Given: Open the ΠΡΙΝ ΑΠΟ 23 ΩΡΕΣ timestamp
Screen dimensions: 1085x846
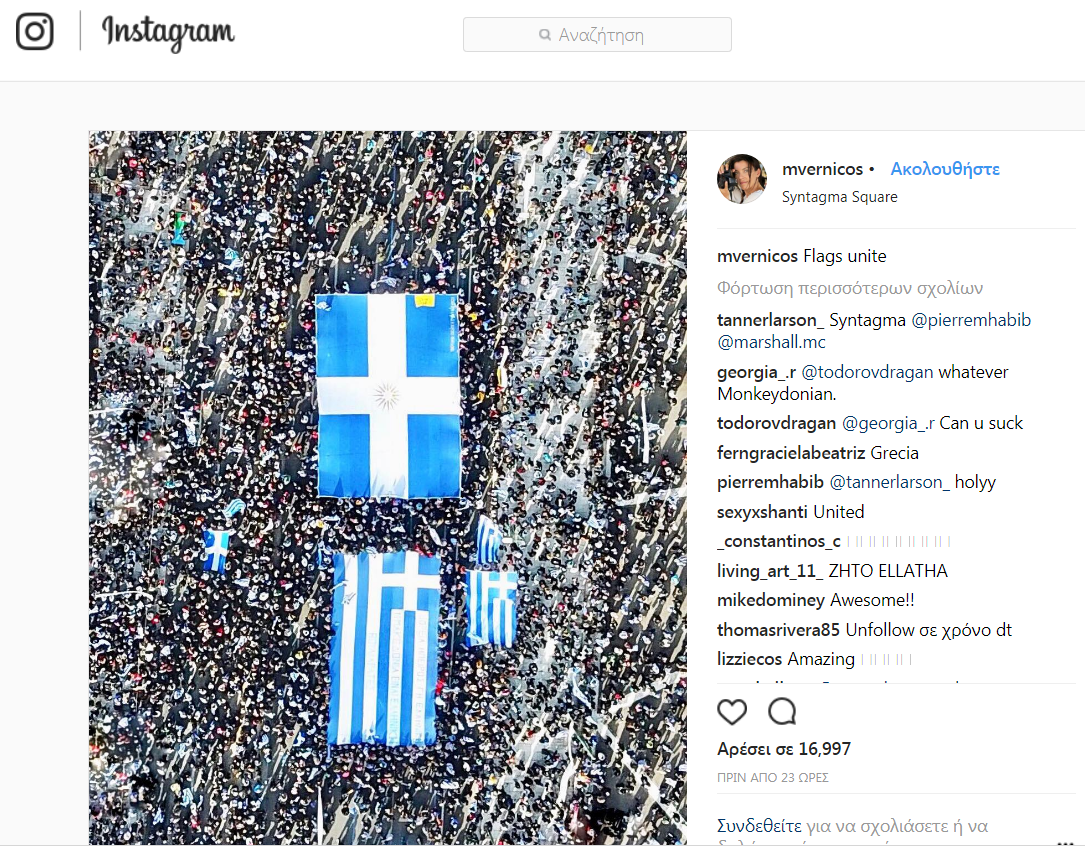Looking at the screenshot, I should coord(773,778).
